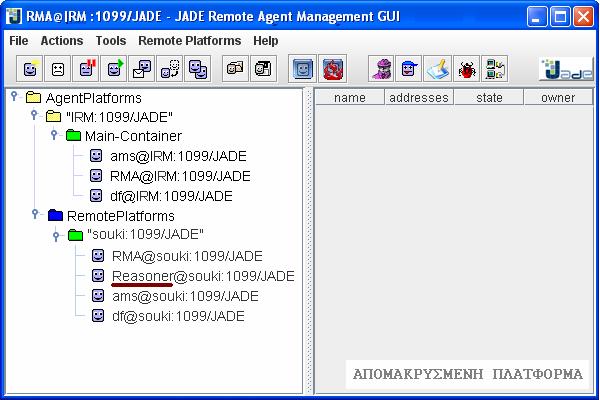Select RemotePlatforms label in the tree
The image size is (600, 400).
121,216
